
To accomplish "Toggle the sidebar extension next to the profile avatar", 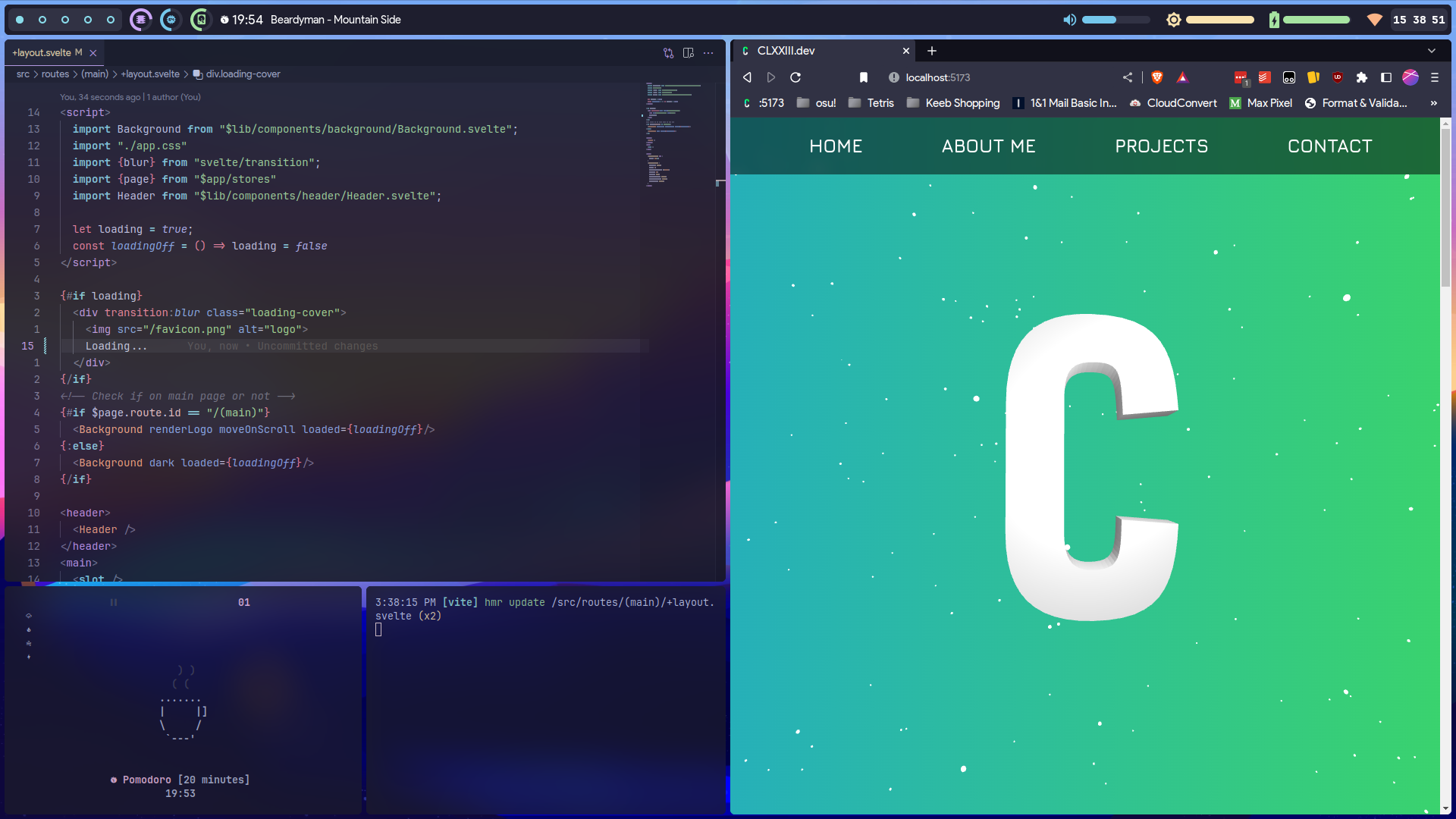I will tap(1386, 77).
